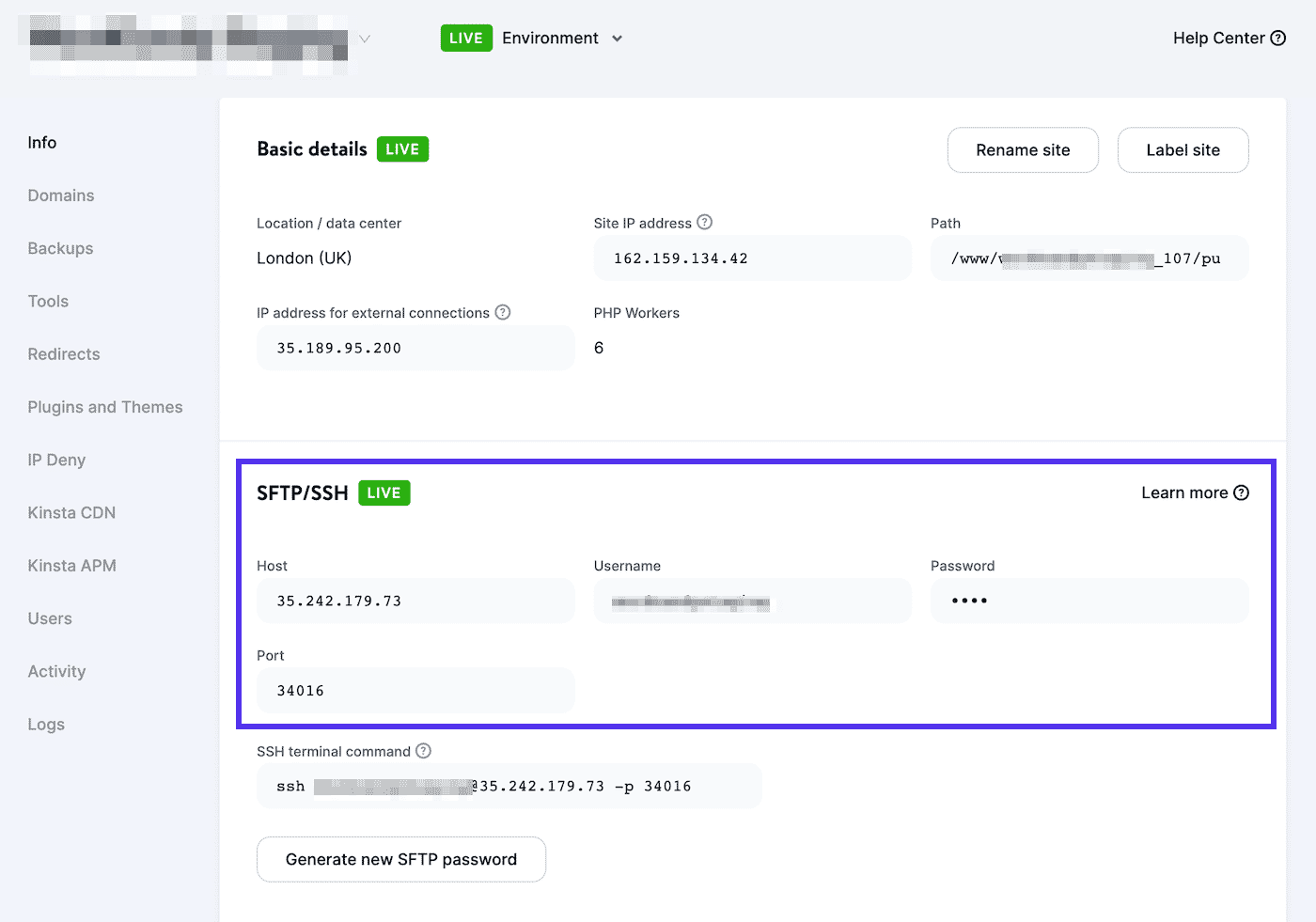Viewport: 1316px width, 922px height.
Task: Click the Site IP address tooltip icon
Action: [x=705, y=223]
